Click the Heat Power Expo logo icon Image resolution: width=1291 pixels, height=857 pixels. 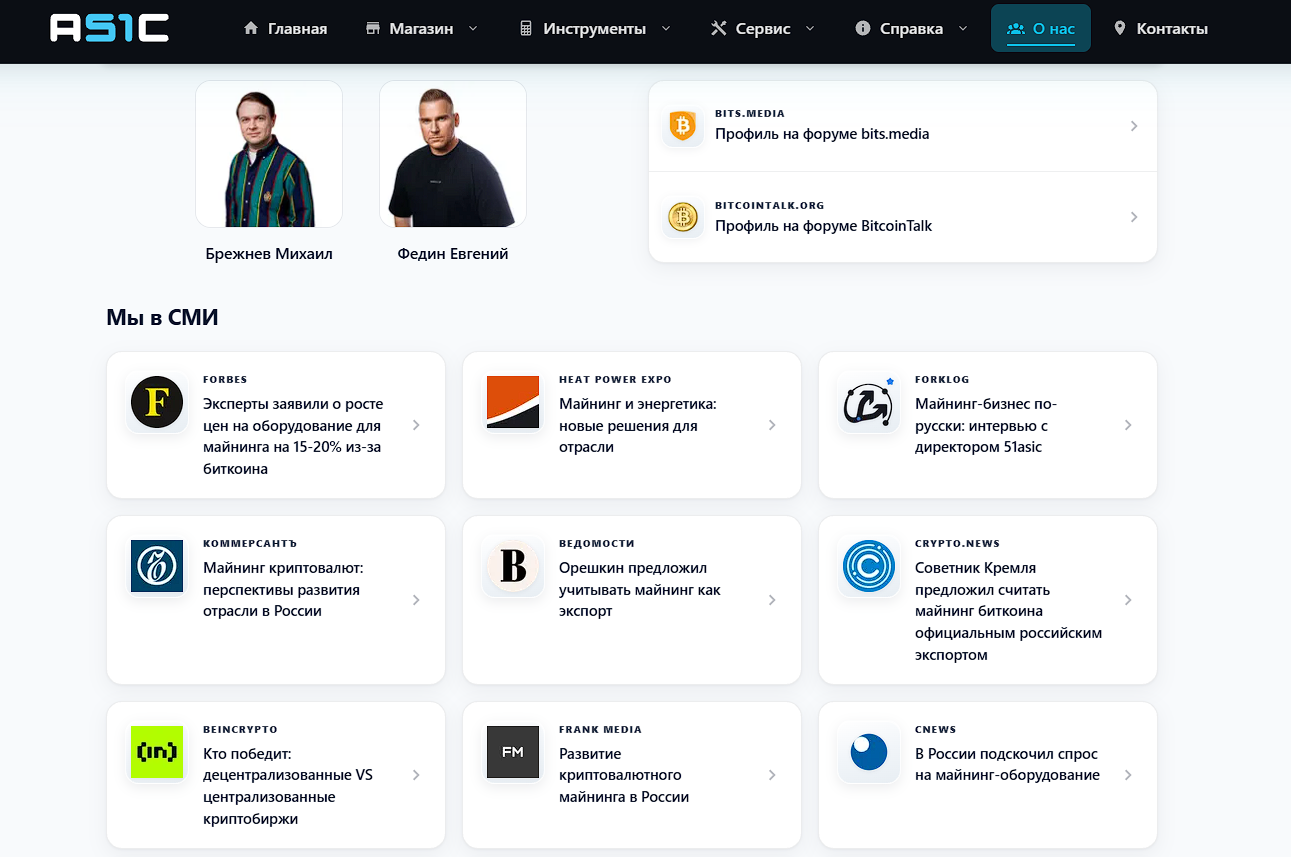click(x=513, y=402)
